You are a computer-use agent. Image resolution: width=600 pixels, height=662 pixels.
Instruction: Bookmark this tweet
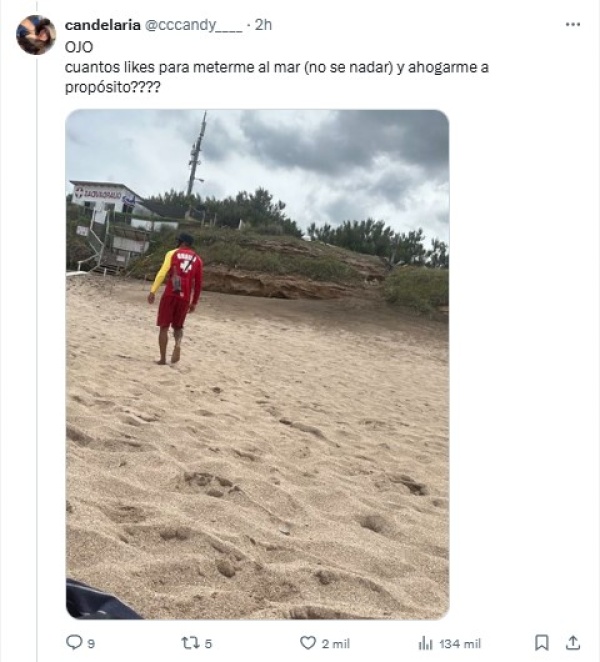(x=542, y=643)
